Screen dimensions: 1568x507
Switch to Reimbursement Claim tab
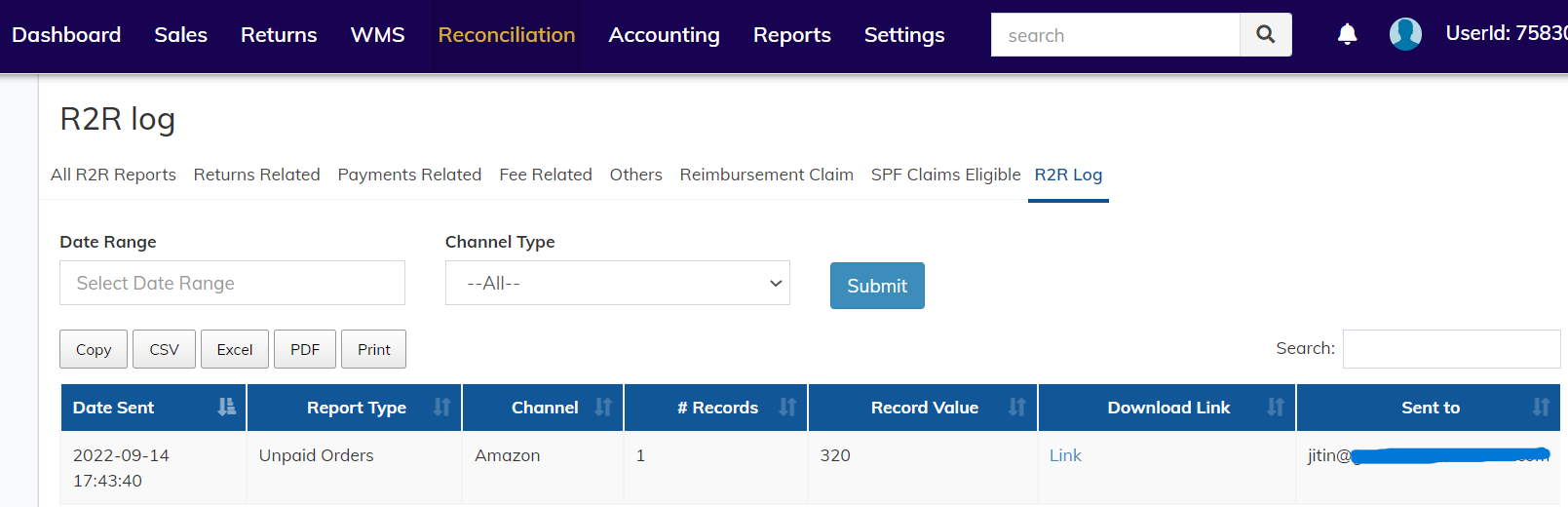pos(766,175)
